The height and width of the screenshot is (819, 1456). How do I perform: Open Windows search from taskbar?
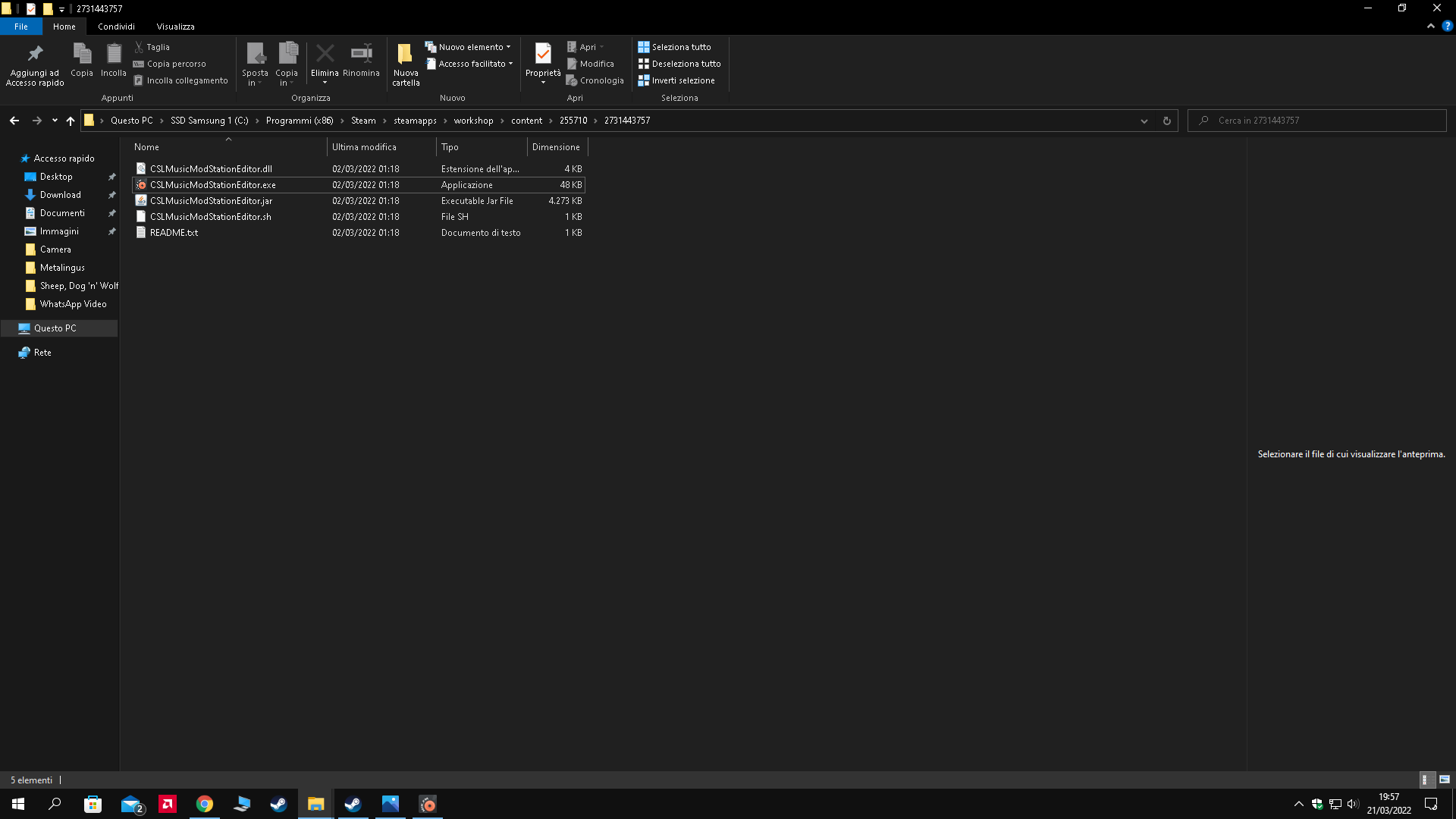[x=55, y=804]
